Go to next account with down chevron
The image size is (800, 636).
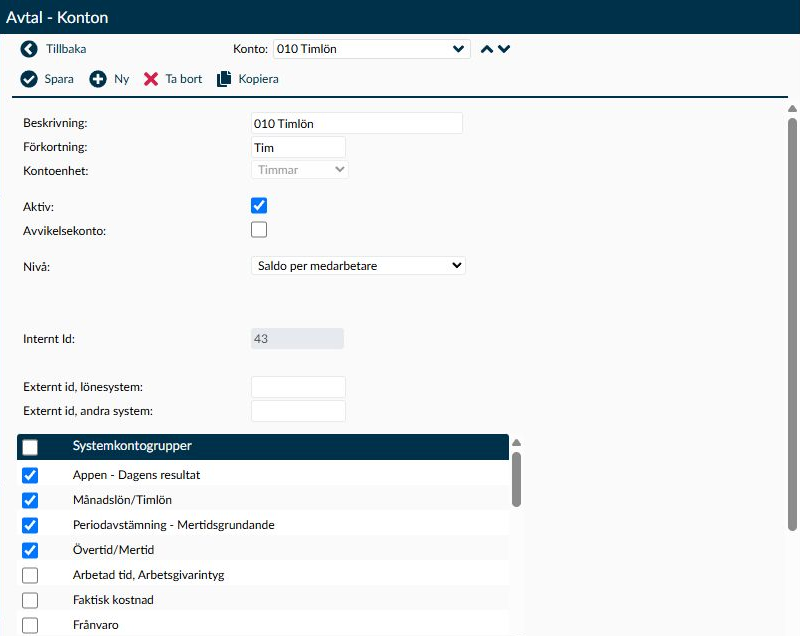[504, 49]
